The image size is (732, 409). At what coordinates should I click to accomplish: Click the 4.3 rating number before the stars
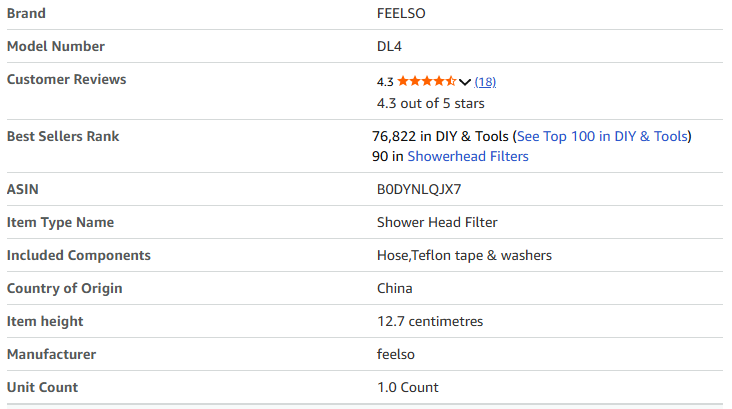pos(385,81)
